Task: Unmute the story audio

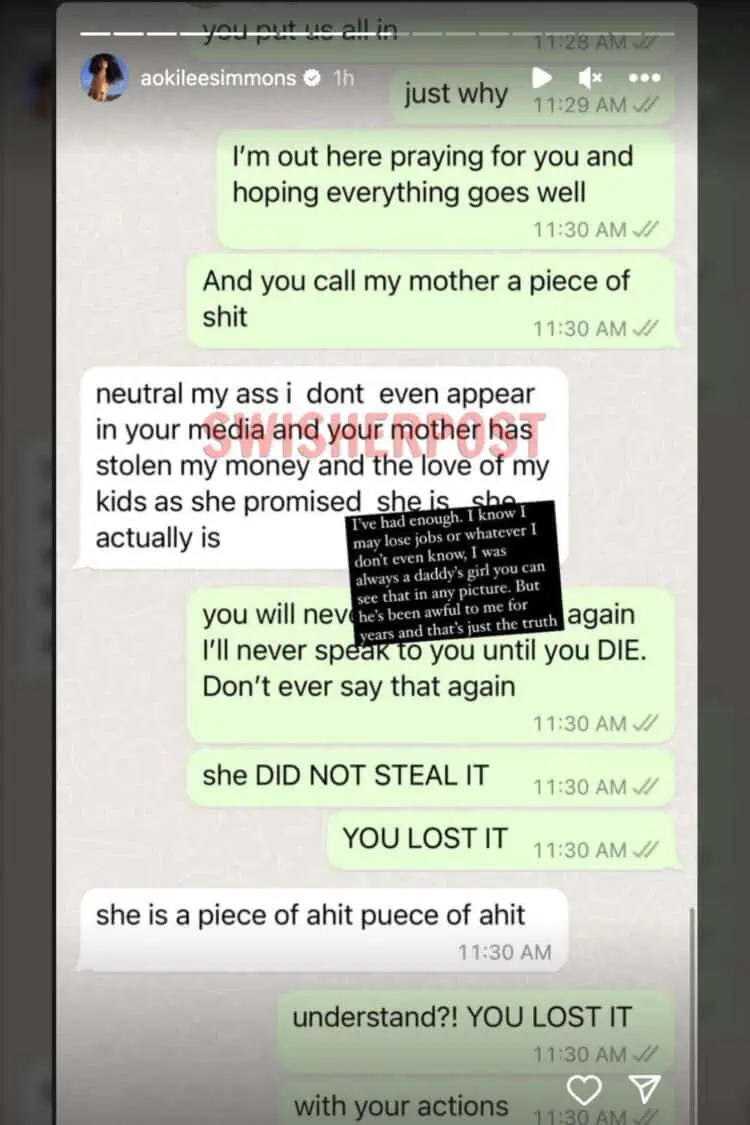Action: 590,77
